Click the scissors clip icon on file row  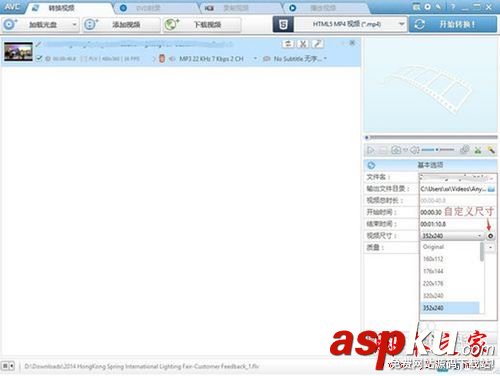(303, 44)
